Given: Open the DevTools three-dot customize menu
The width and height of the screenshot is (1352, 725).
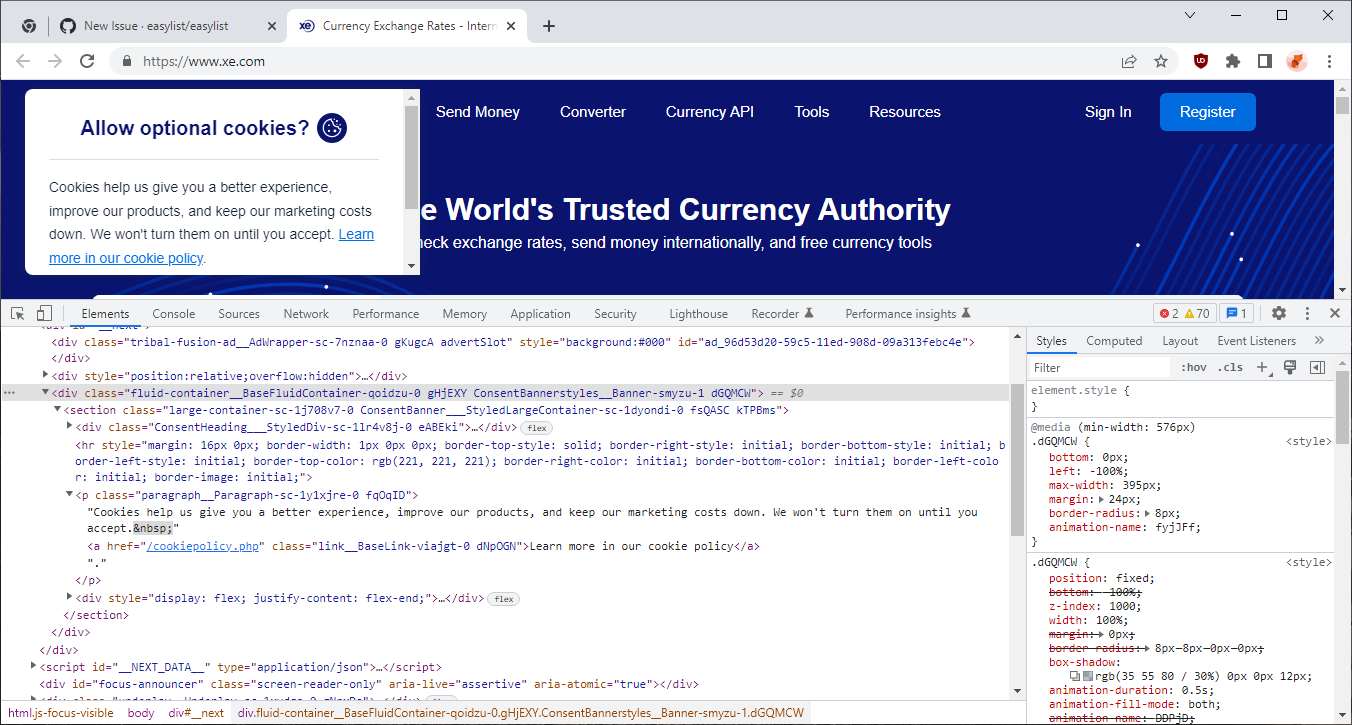Looking at the screenshot, I should (x=1306, y=313).
